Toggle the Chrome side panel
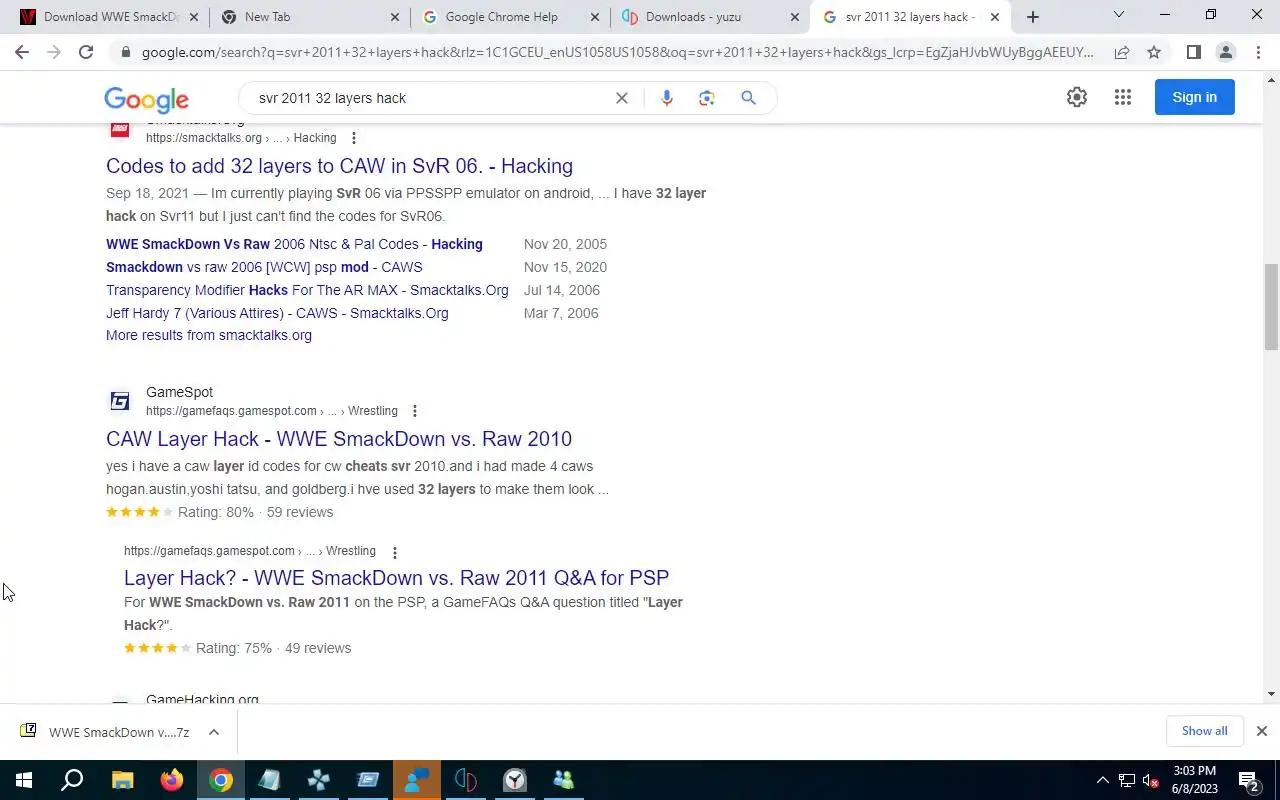Screen dimensions: 1280x800 tap(1193, 52)
